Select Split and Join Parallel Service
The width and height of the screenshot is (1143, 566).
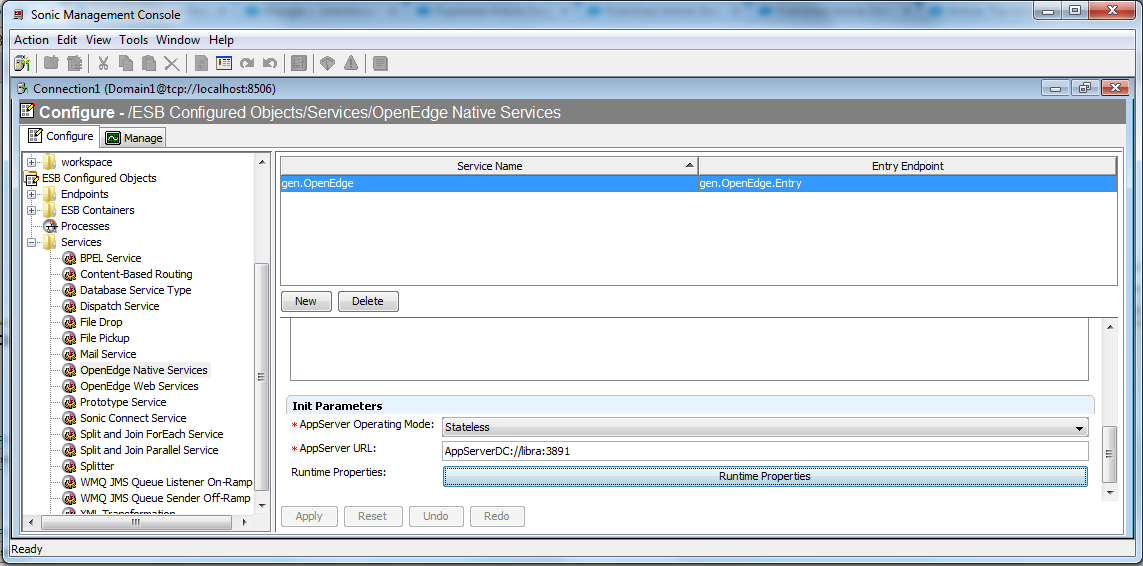(149, 451)
